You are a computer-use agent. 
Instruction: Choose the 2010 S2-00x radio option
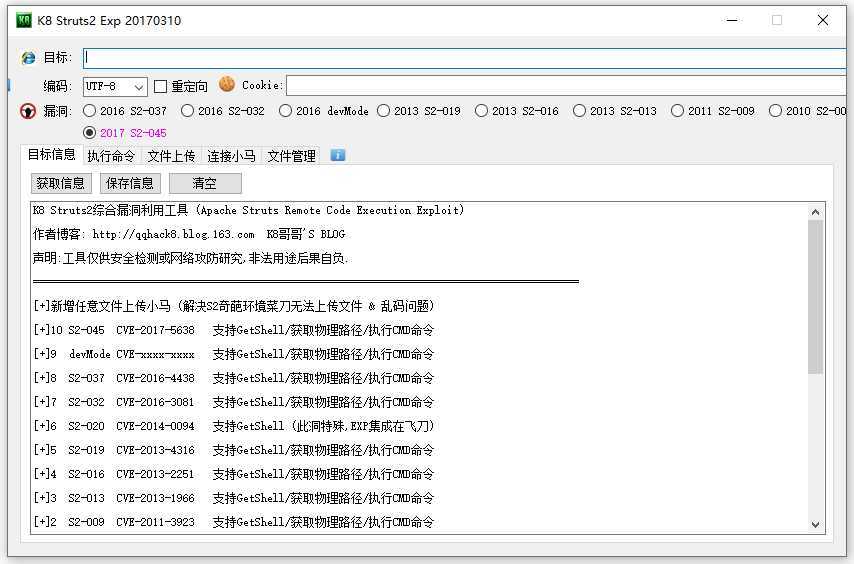[776, 111]
